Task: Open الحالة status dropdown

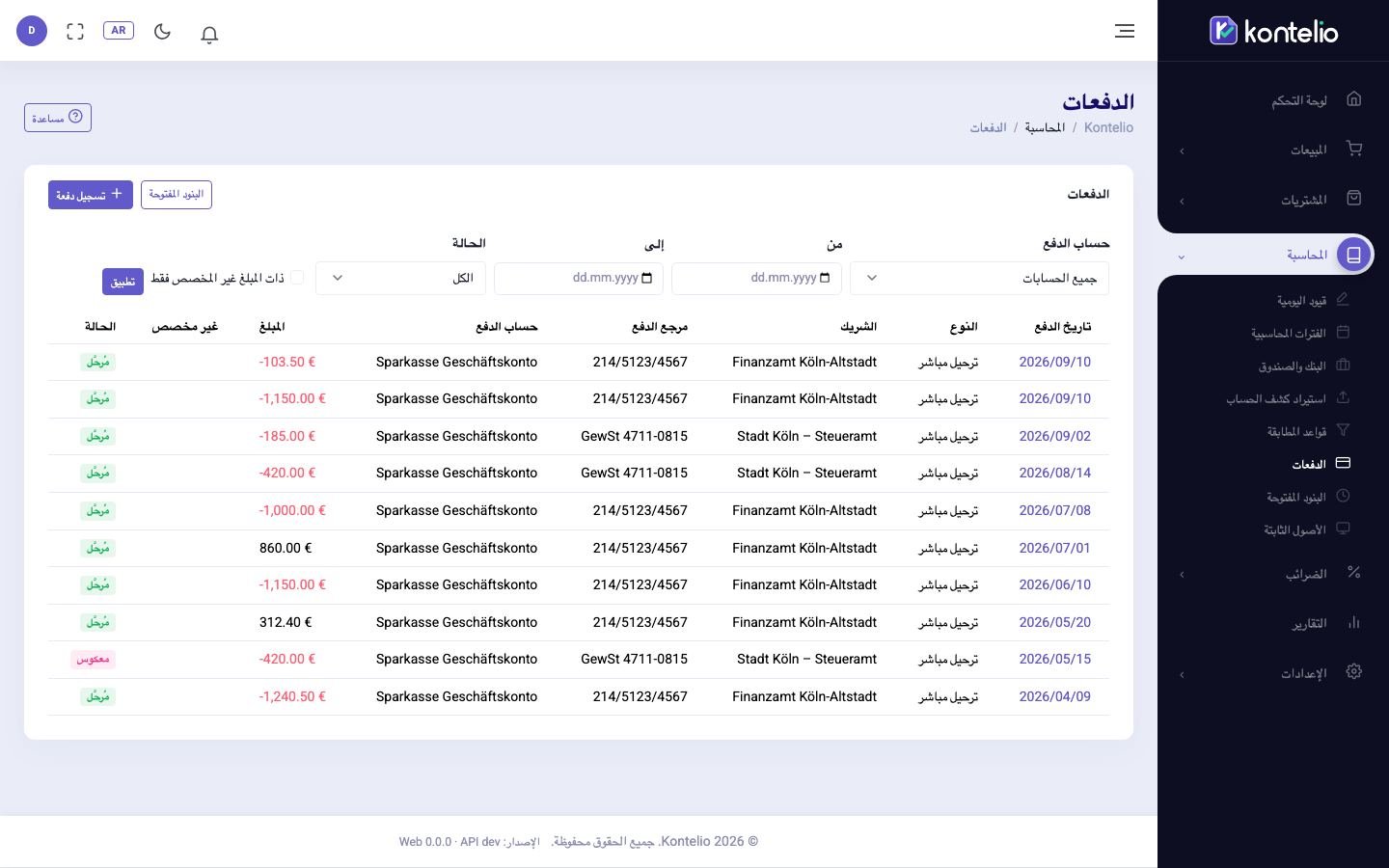Action: 400,278
